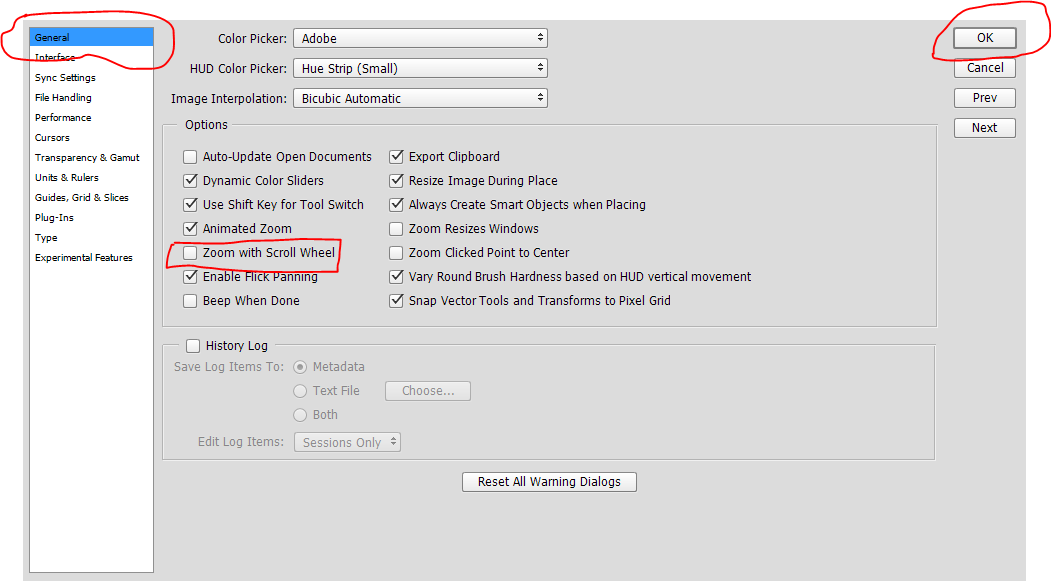
Task: Select the Both radio option
Action: pyautogui.click(x=300, y=414)
